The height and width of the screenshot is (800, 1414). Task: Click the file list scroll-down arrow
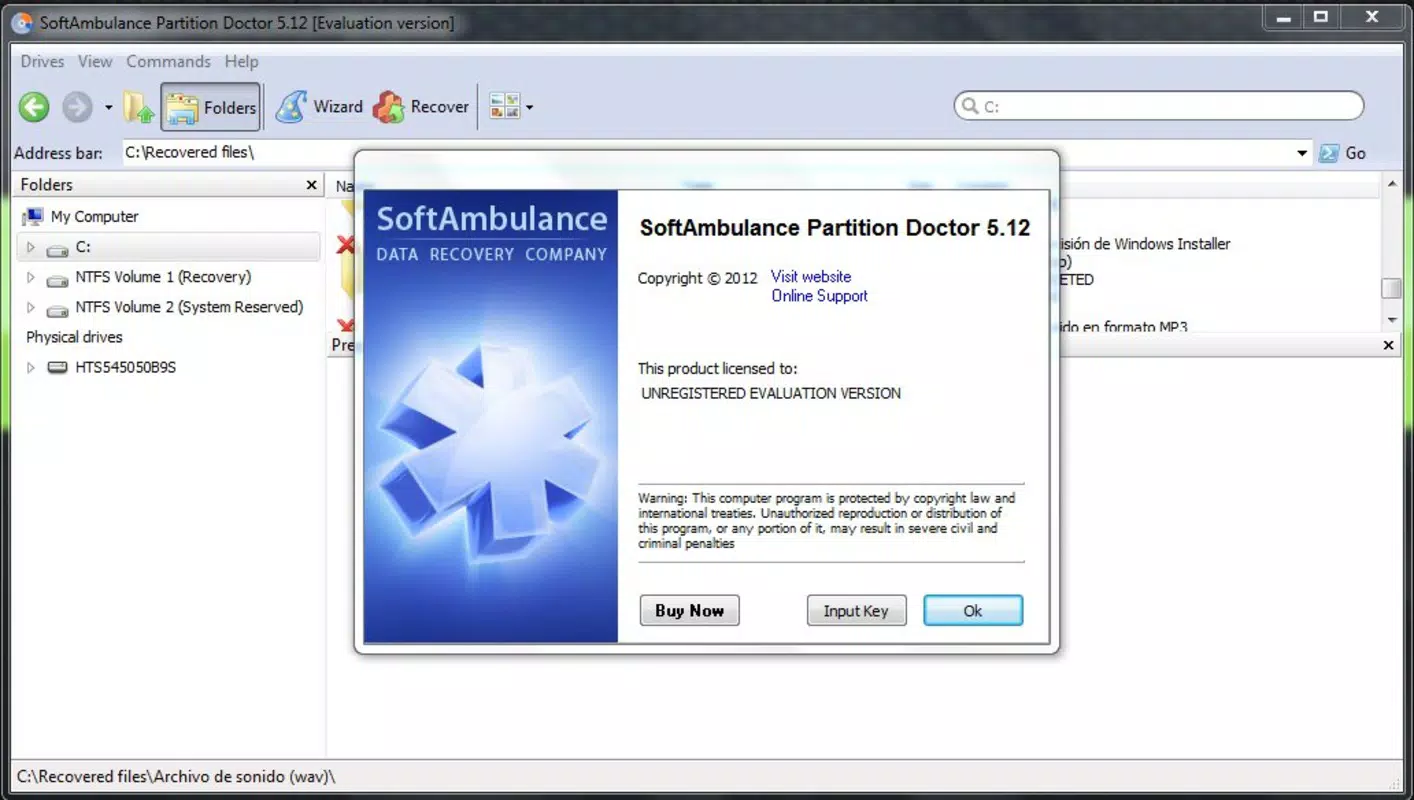point(1391,320)
